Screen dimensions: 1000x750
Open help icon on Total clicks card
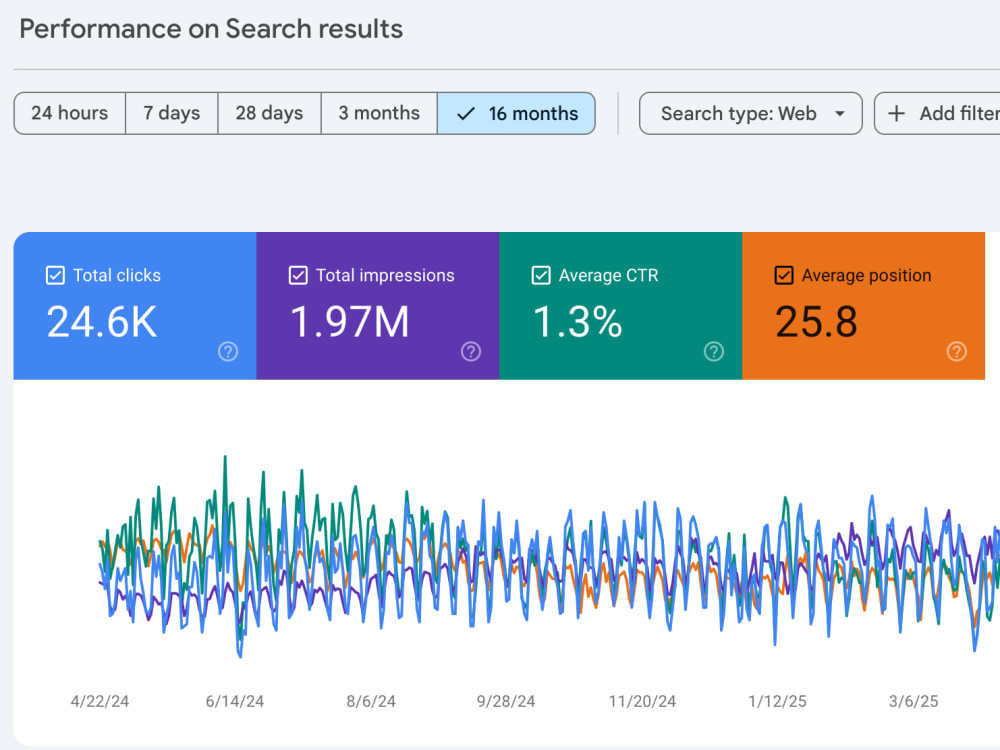[228, 351]
